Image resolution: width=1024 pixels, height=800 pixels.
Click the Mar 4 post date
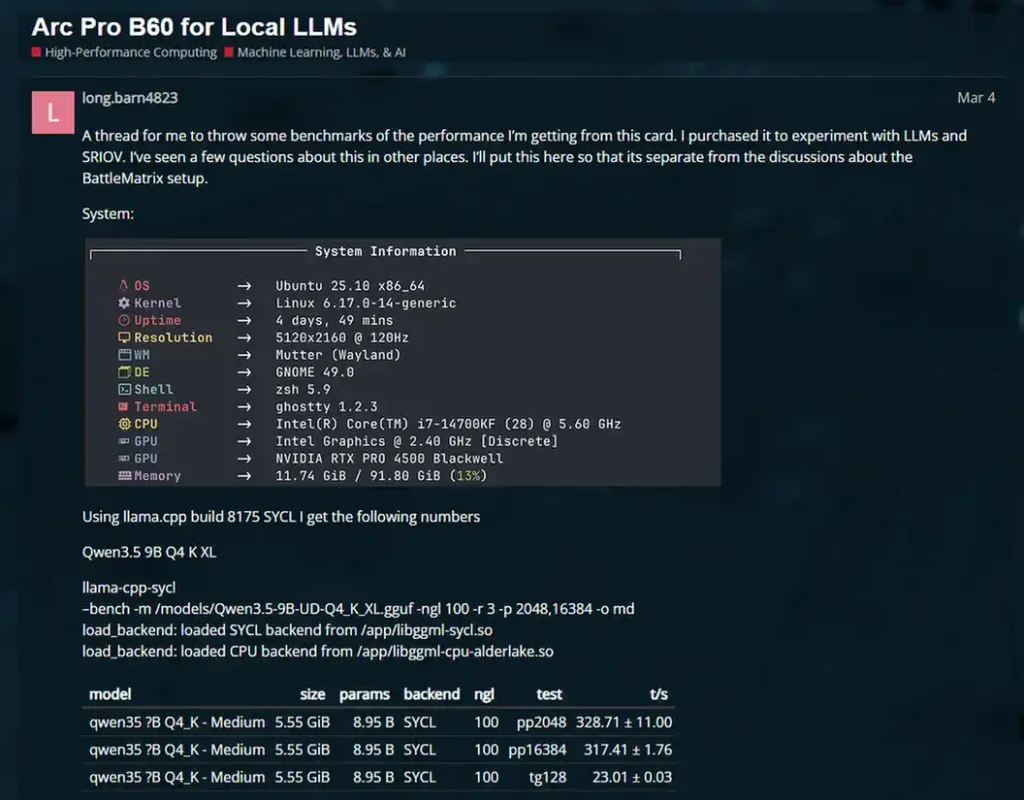pyautogui.click(x=976, y=97)
